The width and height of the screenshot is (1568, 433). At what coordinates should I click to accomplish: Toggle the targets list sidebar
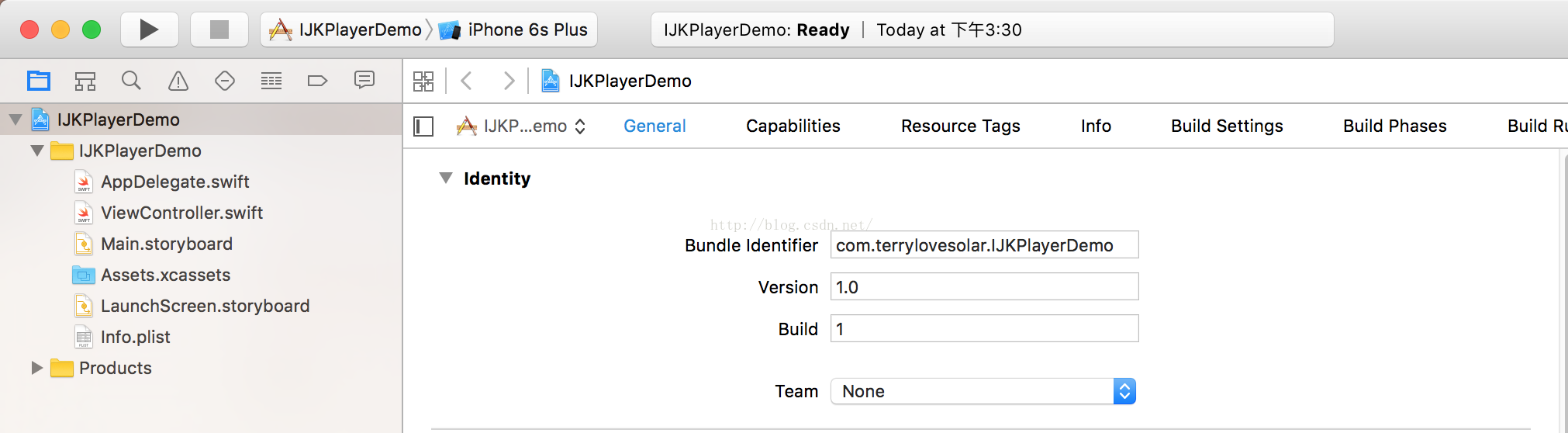pyautogui.click(x=423, y=126)
